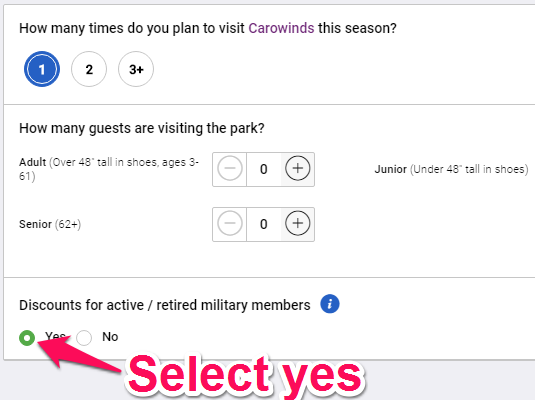
Task: Choose 3+ visits this season
Action: tap(136, 69)
